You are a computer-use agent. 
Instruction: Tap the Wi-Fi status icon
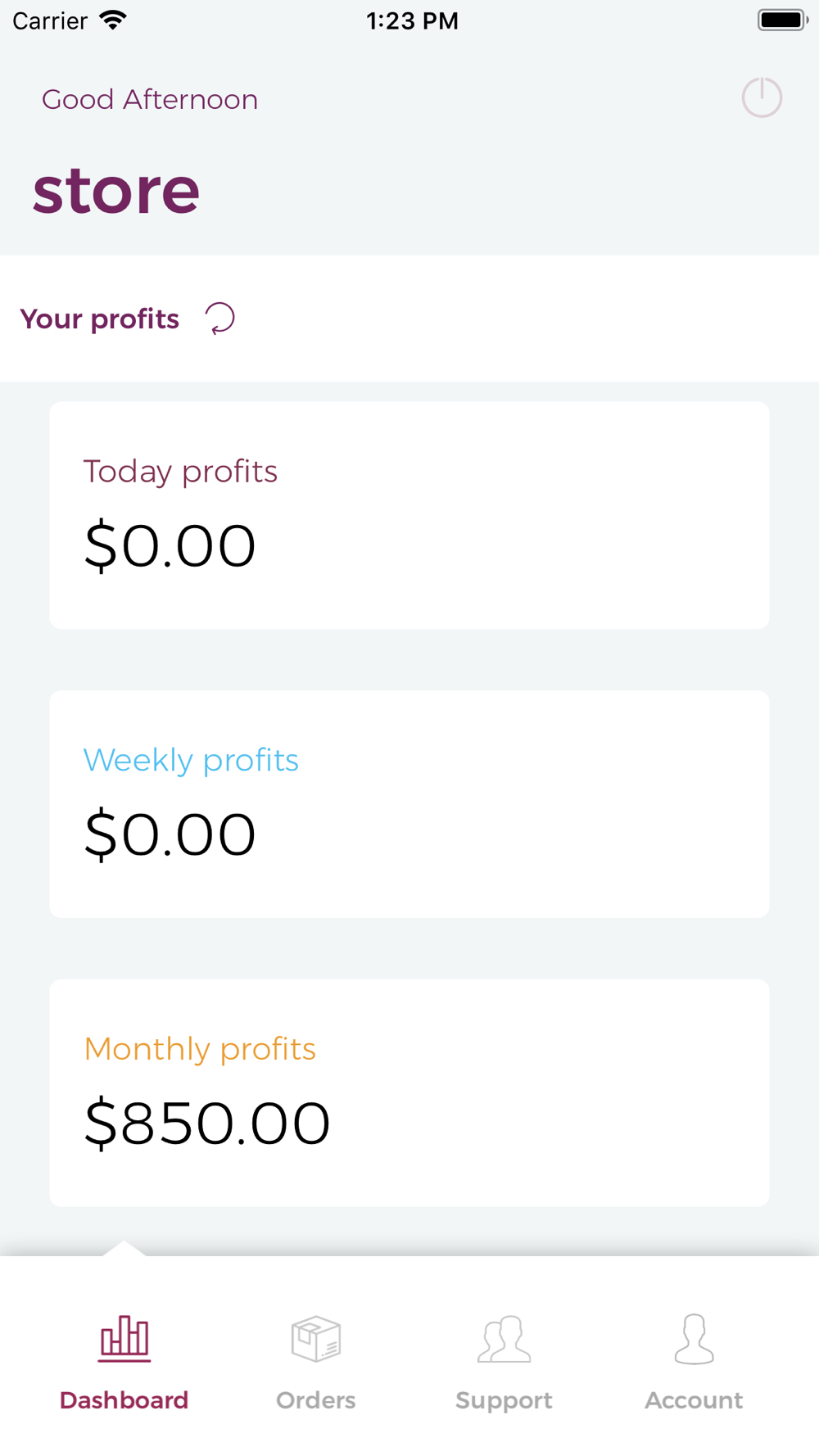[x=113, y=20]
